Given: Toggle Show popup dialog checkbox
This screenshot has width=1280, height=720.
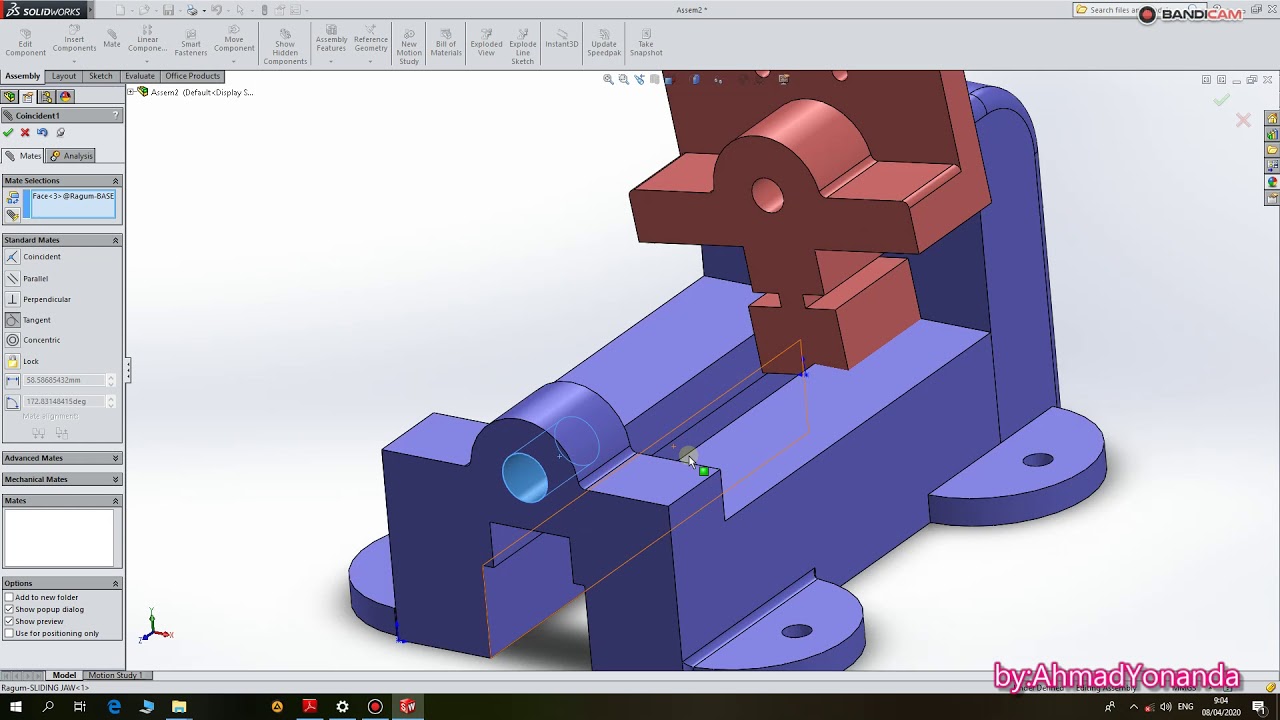Looking at the screenshot, I should [x=9, y=609].
